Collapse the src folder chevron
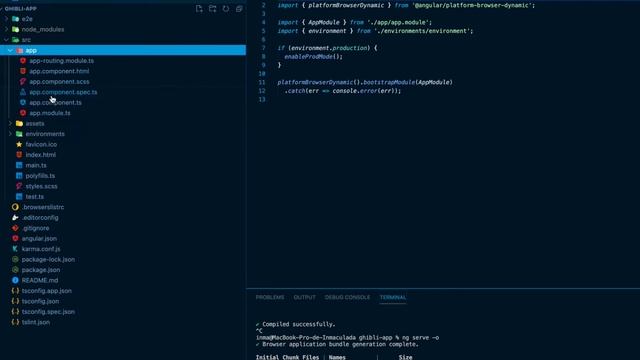The height and width of the screenshot is (360, 640). 6,40
